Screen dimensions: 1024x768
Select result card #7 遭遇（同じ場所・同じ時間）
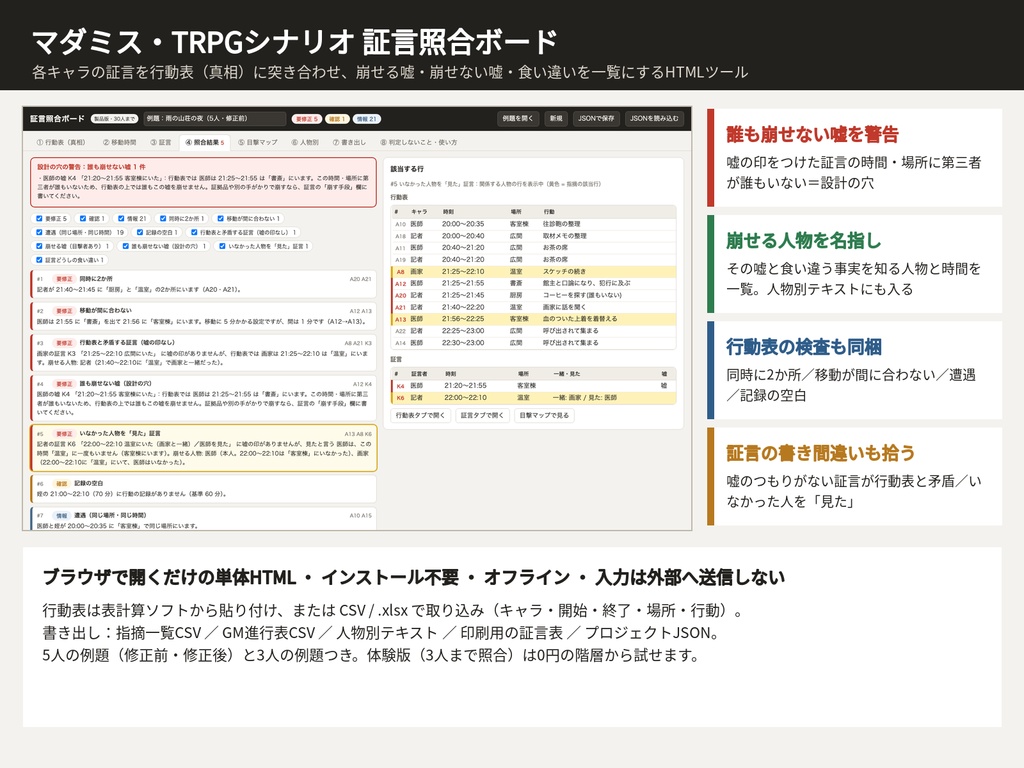(203, 519)
